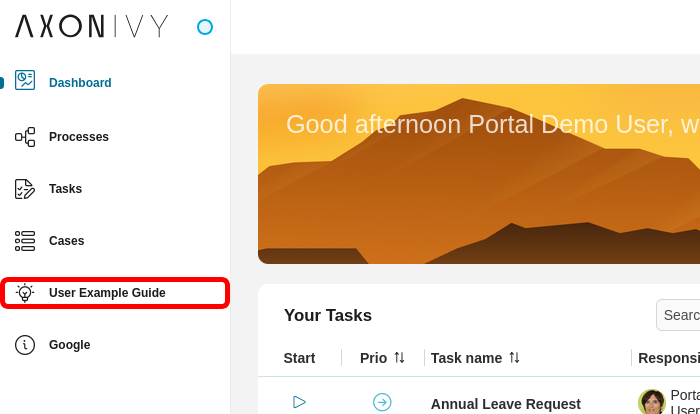Open the Google menu link
Screen dimensions: 700x414
point(69,345)
